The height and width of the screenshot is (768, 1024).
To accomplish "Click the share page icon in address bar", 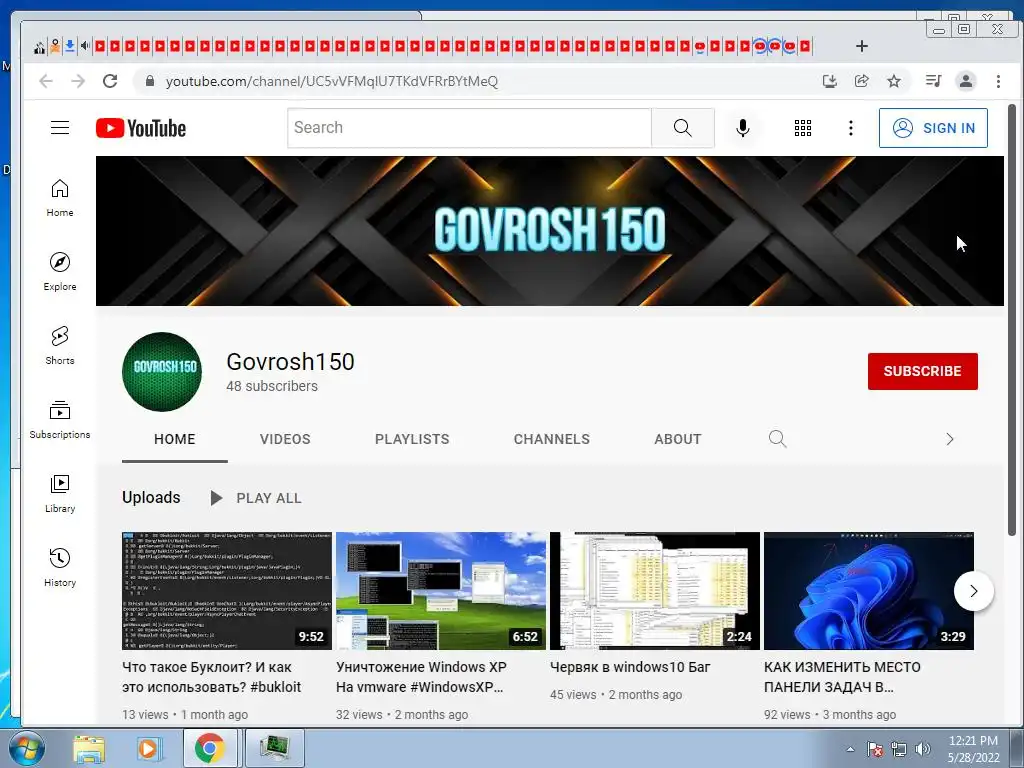I will [862, 81].
